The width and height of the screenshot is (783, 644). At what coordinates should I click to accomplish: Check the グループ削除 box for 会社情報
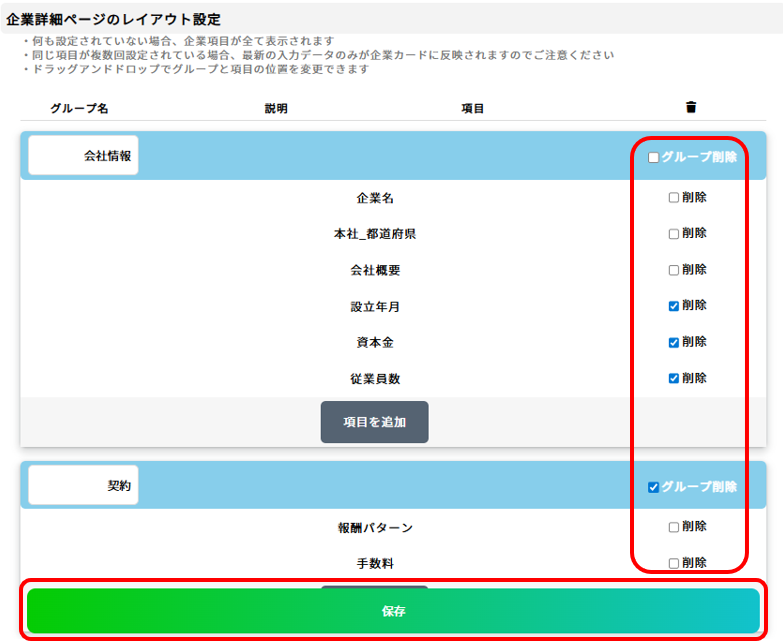click(x=654, y=157)
